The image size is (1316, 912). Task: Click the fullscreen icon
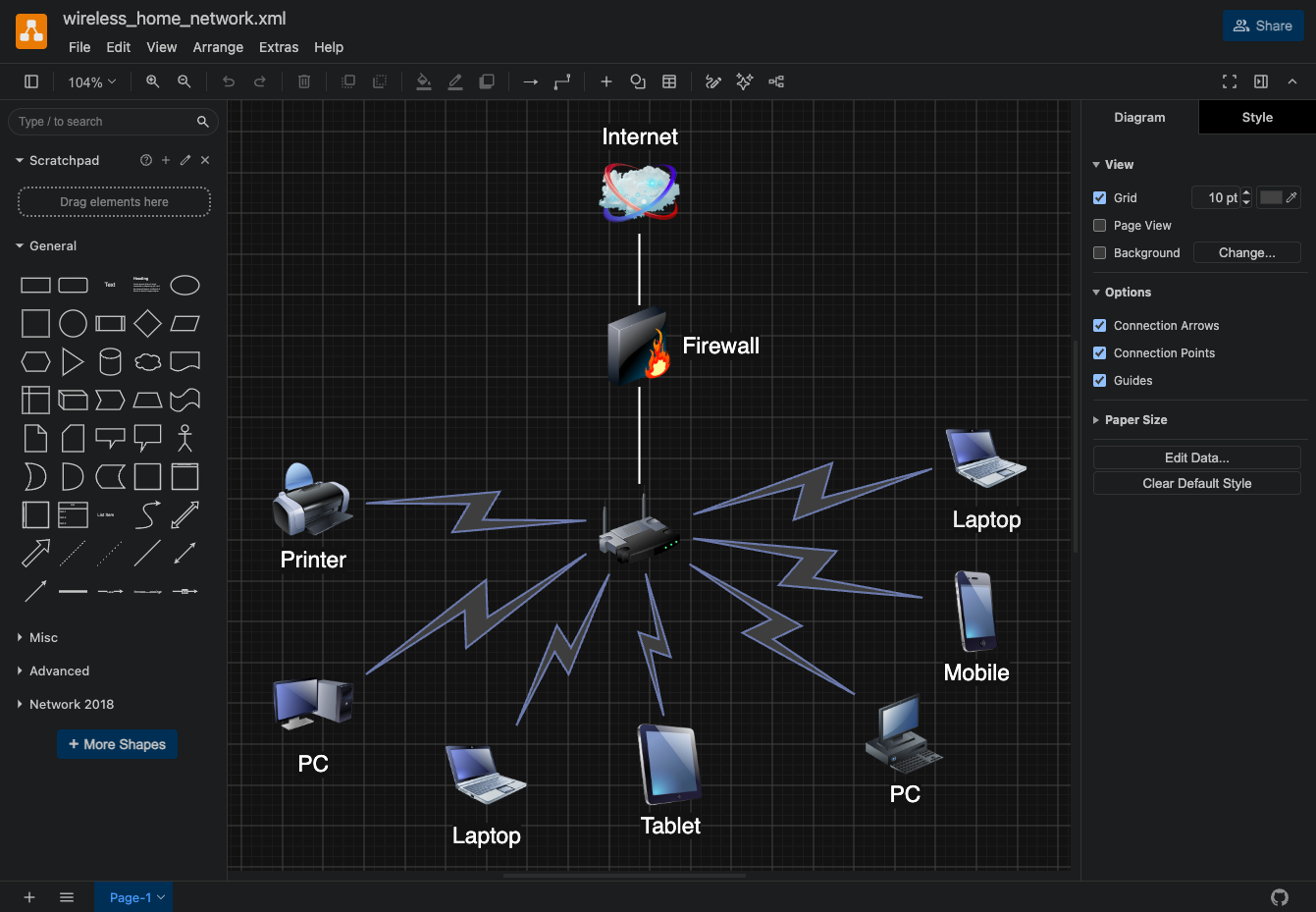coord(1230,81)
